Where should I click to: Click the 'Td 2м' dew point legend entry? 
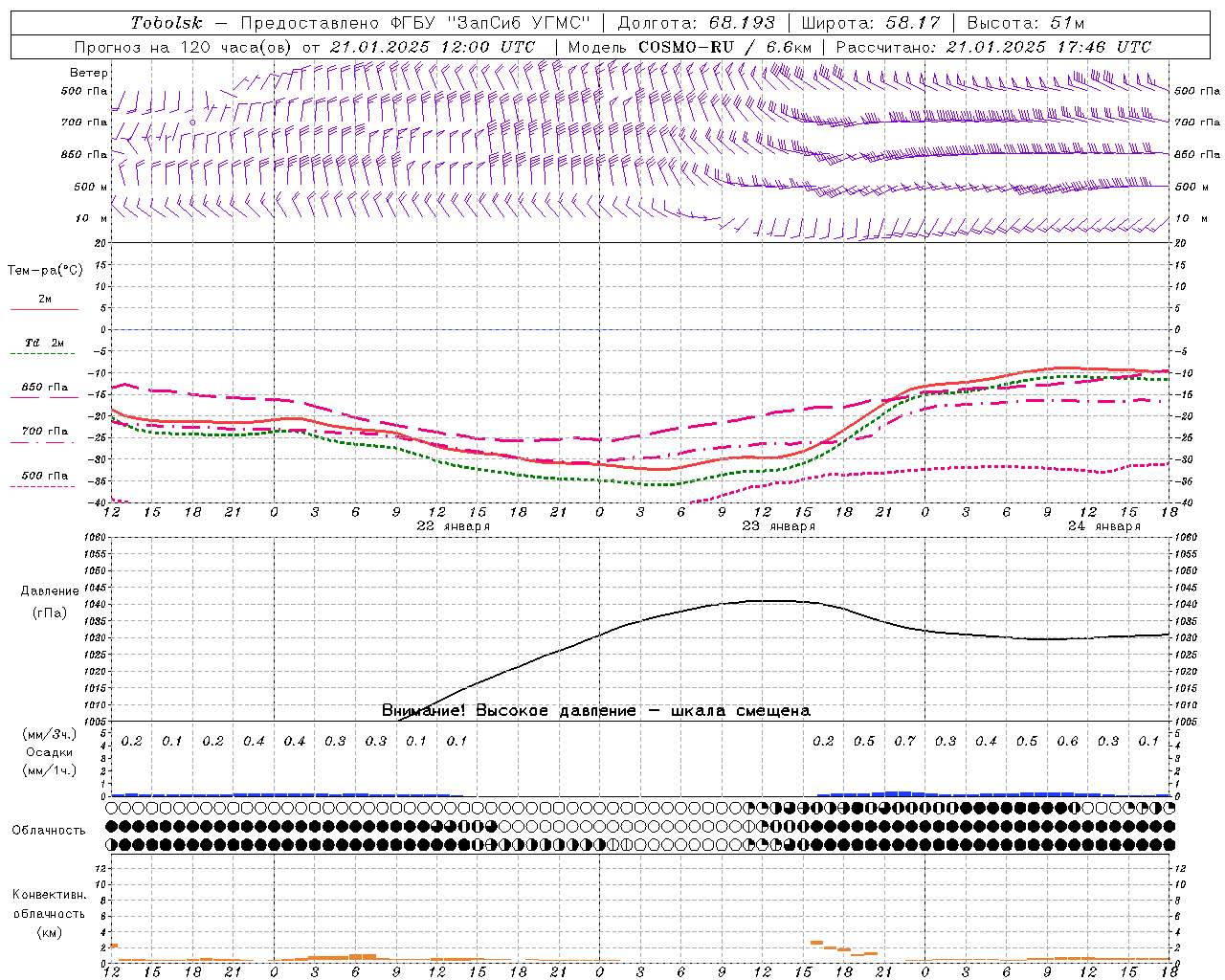click(44, 343)
